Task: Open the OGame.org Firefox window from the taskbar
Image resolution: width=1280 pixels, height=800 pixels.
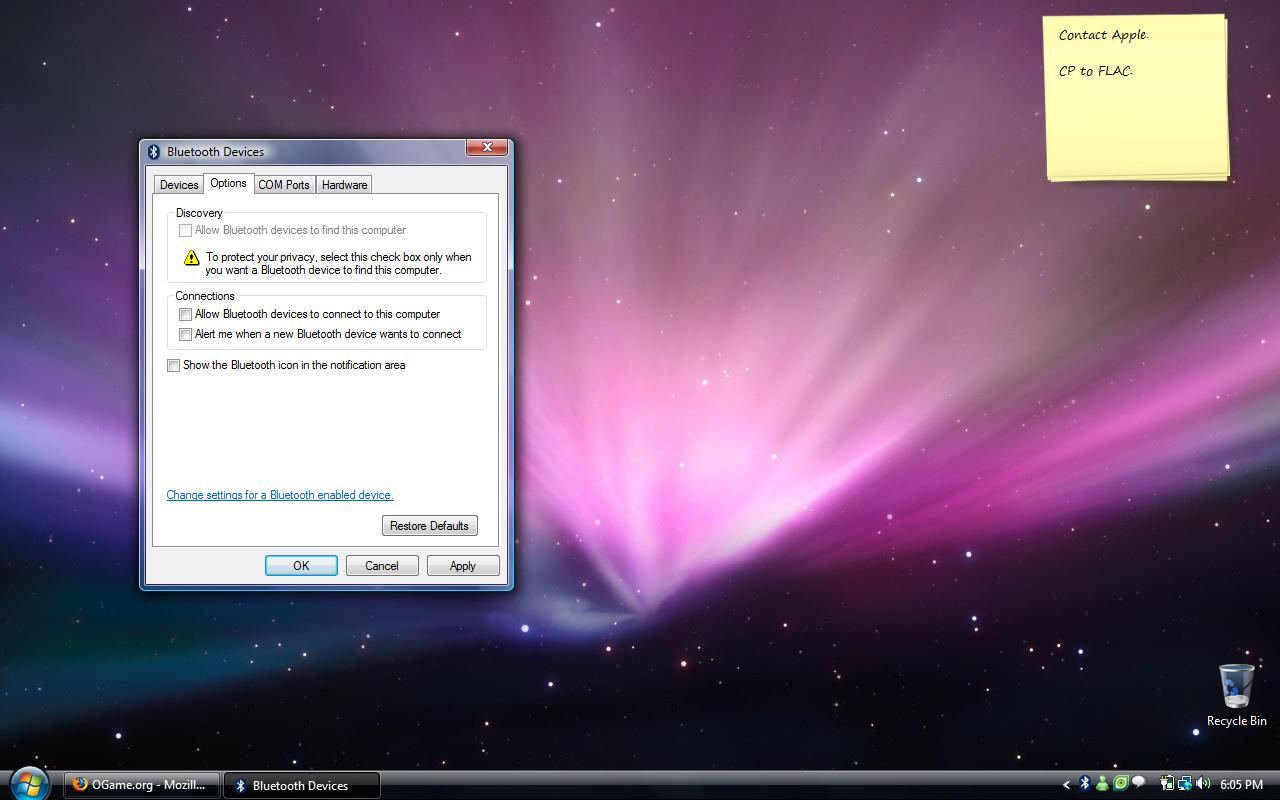Action: 140,785
